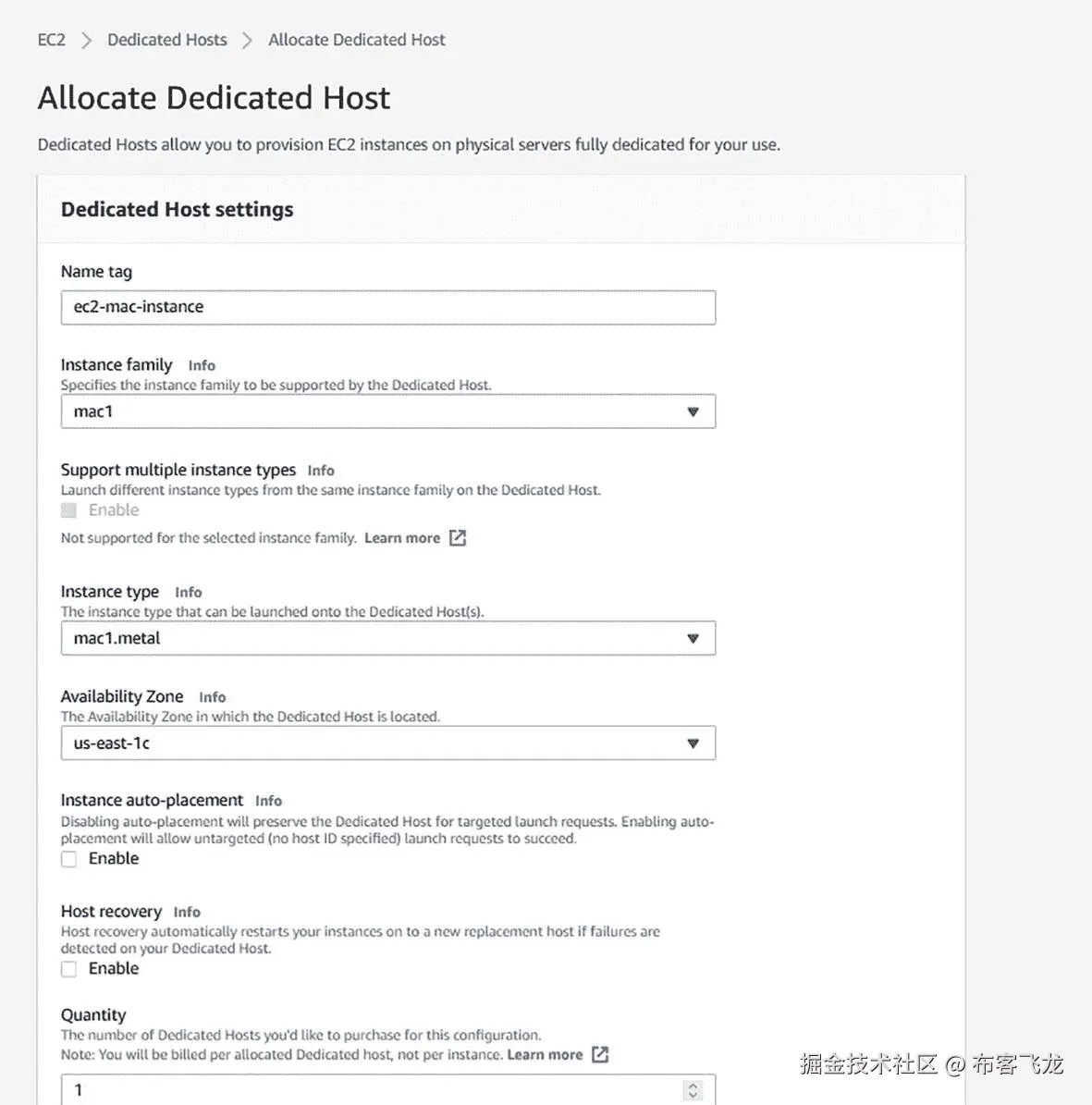Open the Instance type mac1.metal dropdown

pos(388,638)
